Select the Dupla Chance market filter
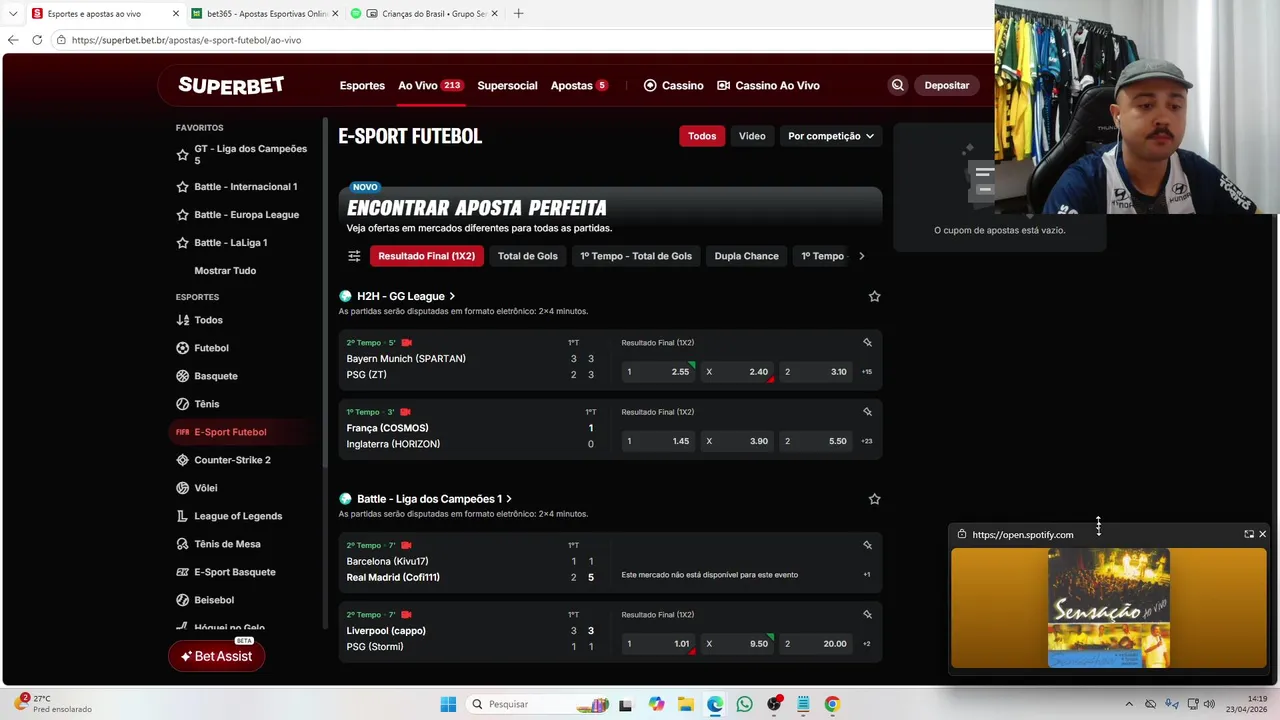Image resolution: width=1280 pixels, height=720 pixels. 746,256
